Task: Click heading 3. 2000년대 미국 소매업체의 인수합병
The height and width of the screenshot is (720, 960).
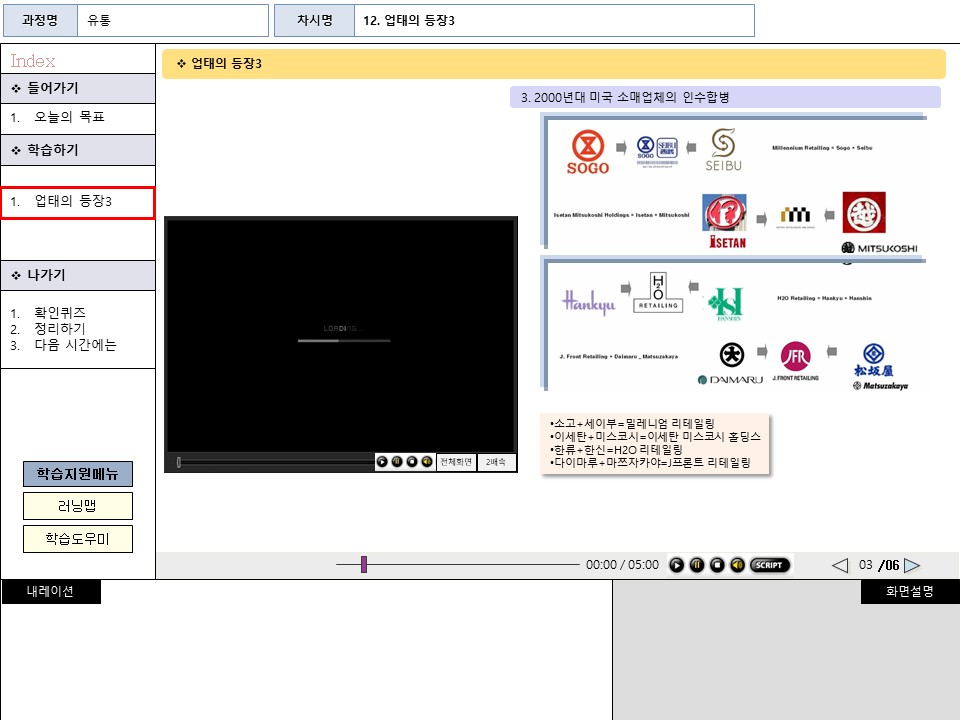Action: click(725, 97)
